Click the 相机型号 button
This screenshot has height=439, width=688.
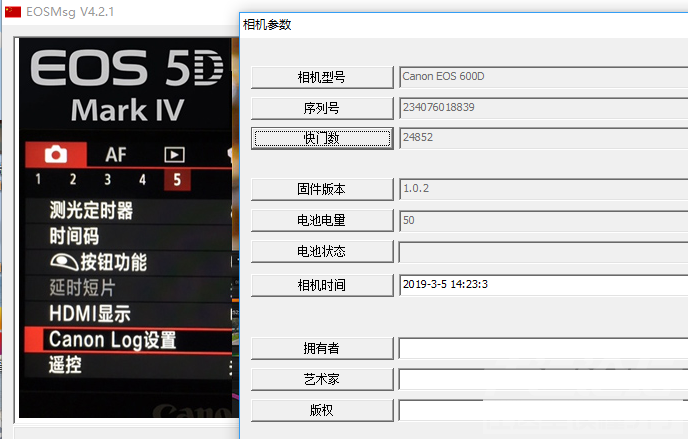(x=322, y=77)
